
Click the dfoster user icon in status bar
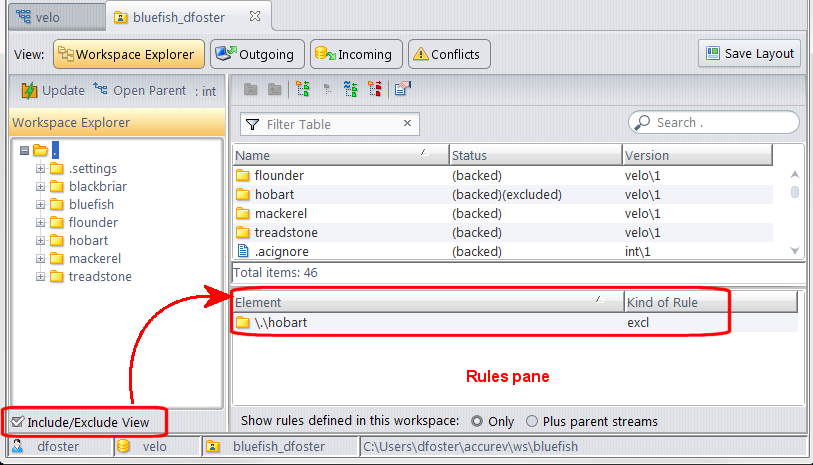[18, 446]
